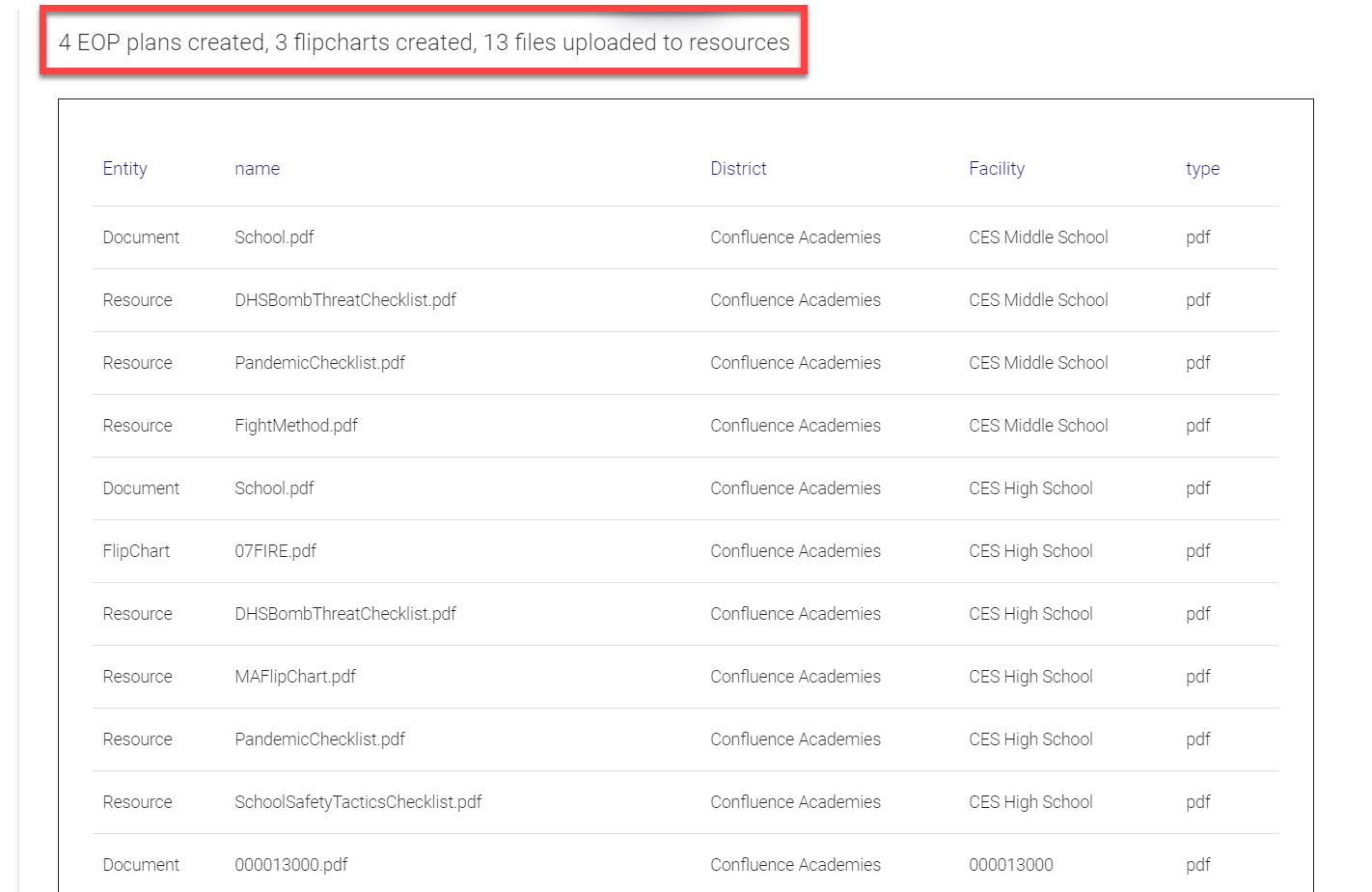Click the District column header
1372x892 pixels.
pyautogui.click(x=738, y=169)
